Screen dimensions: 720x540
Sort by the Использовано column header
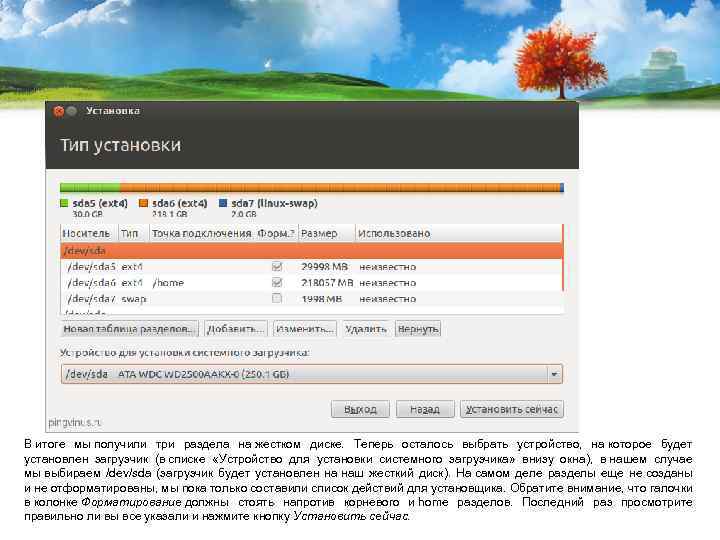(x=458, y=233)
